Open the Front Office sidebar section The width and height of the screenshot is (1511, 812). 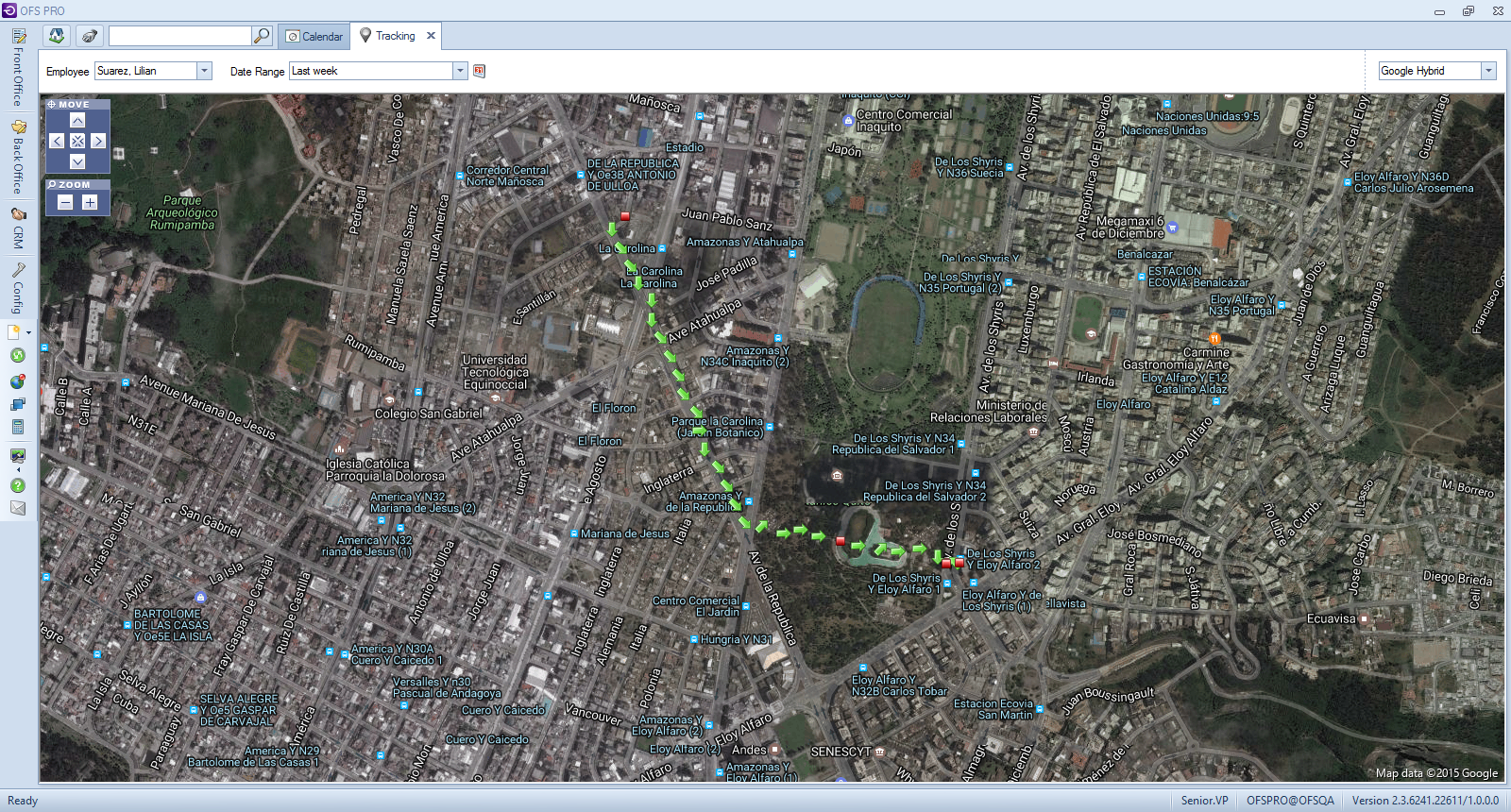click(17, 68)
